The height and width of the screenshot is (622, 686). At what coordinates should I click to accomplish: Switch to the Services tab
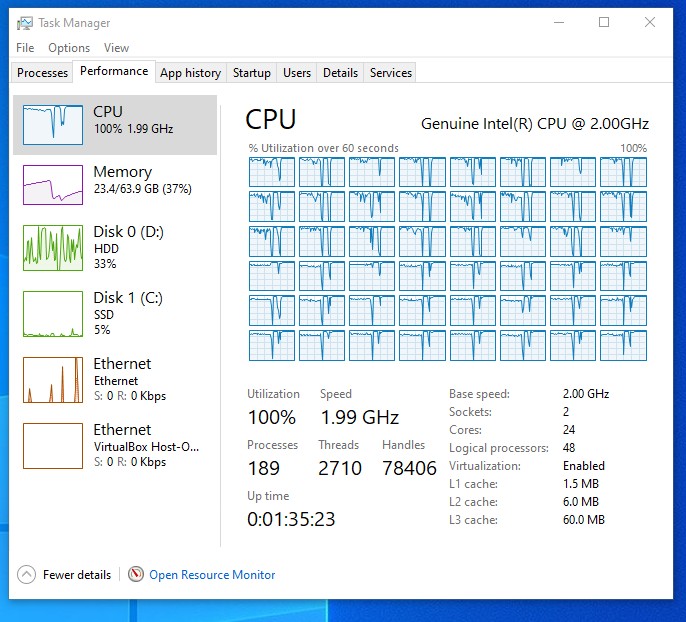[390, 73]
